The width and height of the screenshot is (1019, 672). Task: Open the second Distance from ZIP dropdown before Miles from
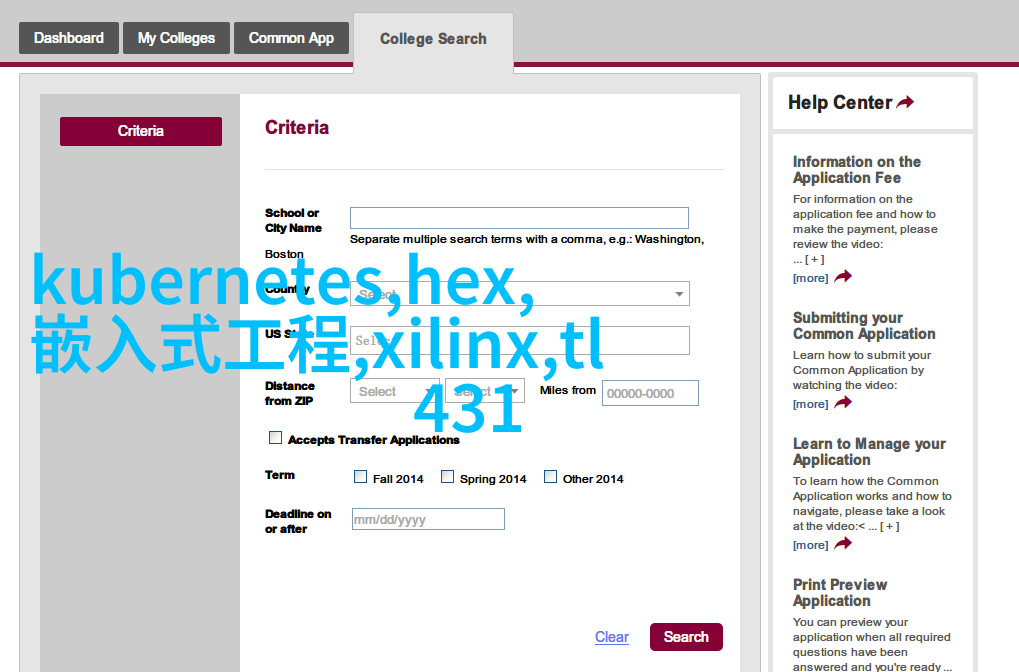click(x=485, y=391)
